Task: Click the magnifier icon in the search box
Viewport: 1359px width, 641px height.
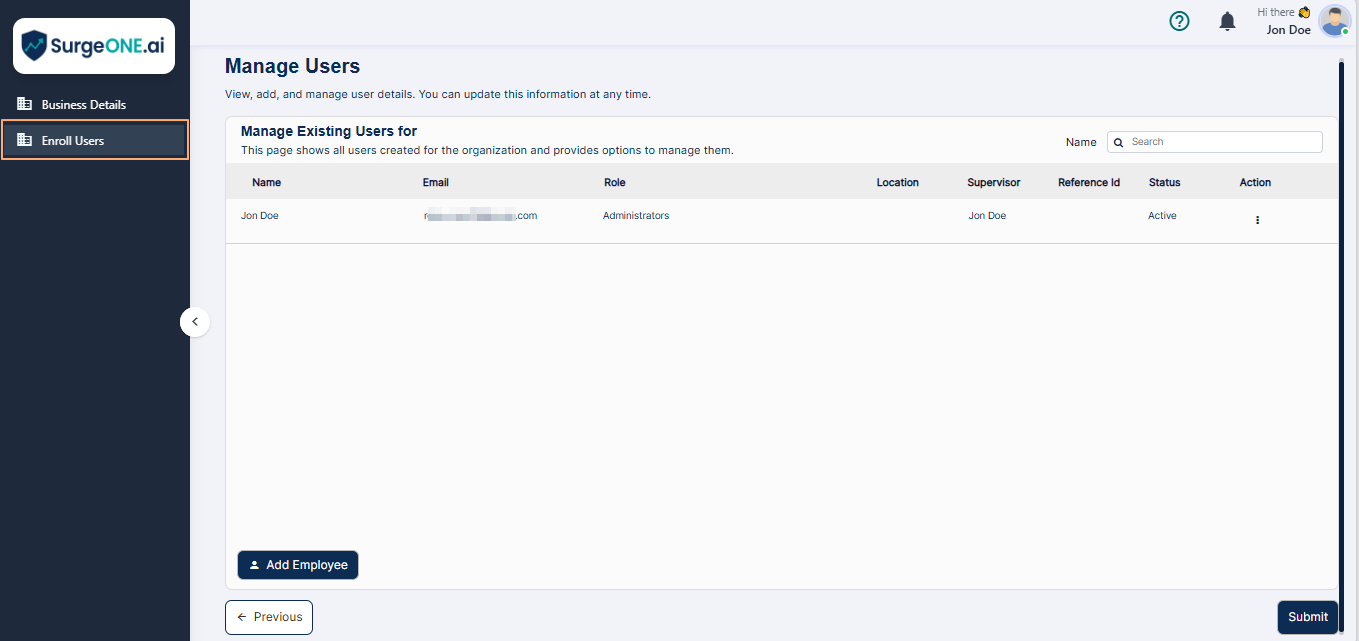Action: pos(1118,142)
